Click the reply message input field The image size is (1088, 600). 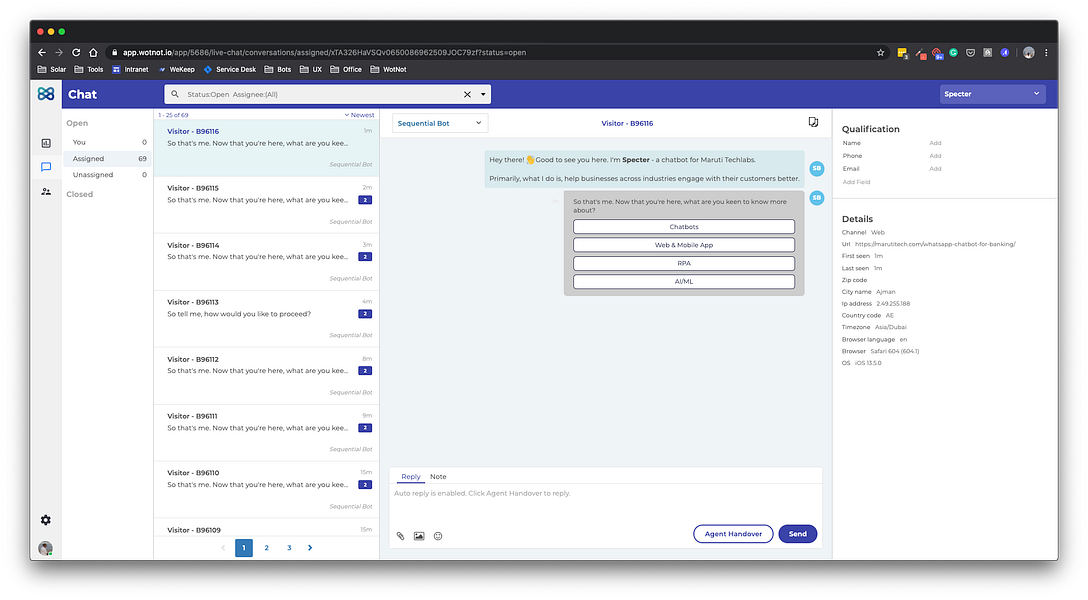tap(605, 503)
